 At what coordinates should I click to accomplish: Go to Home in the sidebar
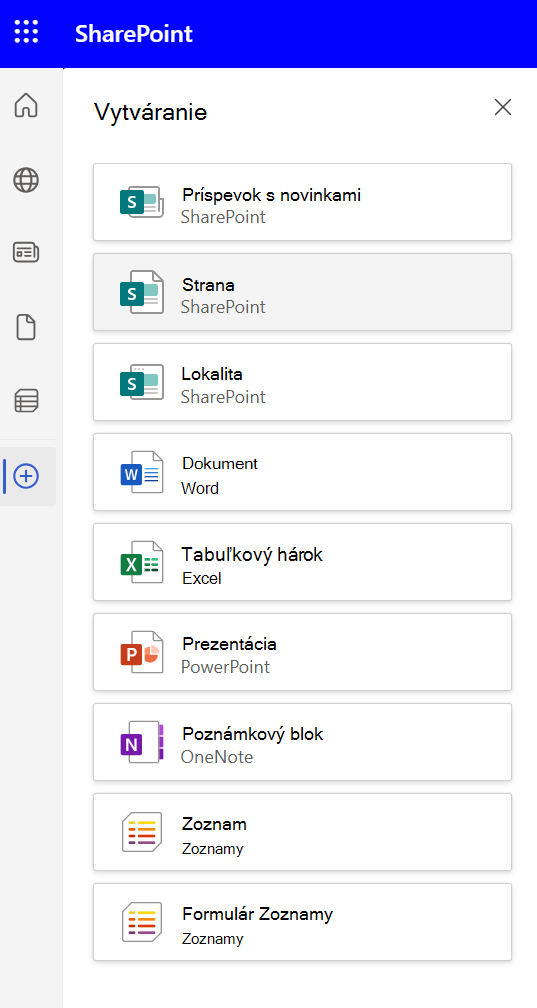[26, 105]
